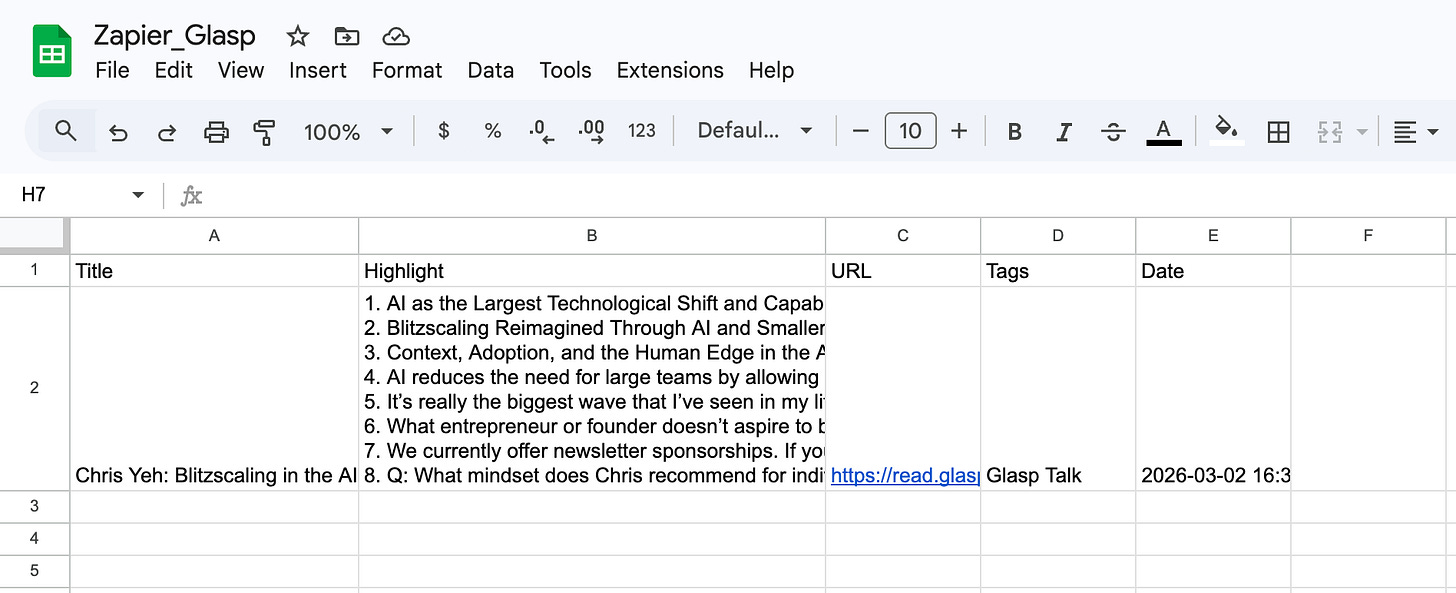Open the Data menu
Viewport: 1456px width, 593px height.
[491, 71]
